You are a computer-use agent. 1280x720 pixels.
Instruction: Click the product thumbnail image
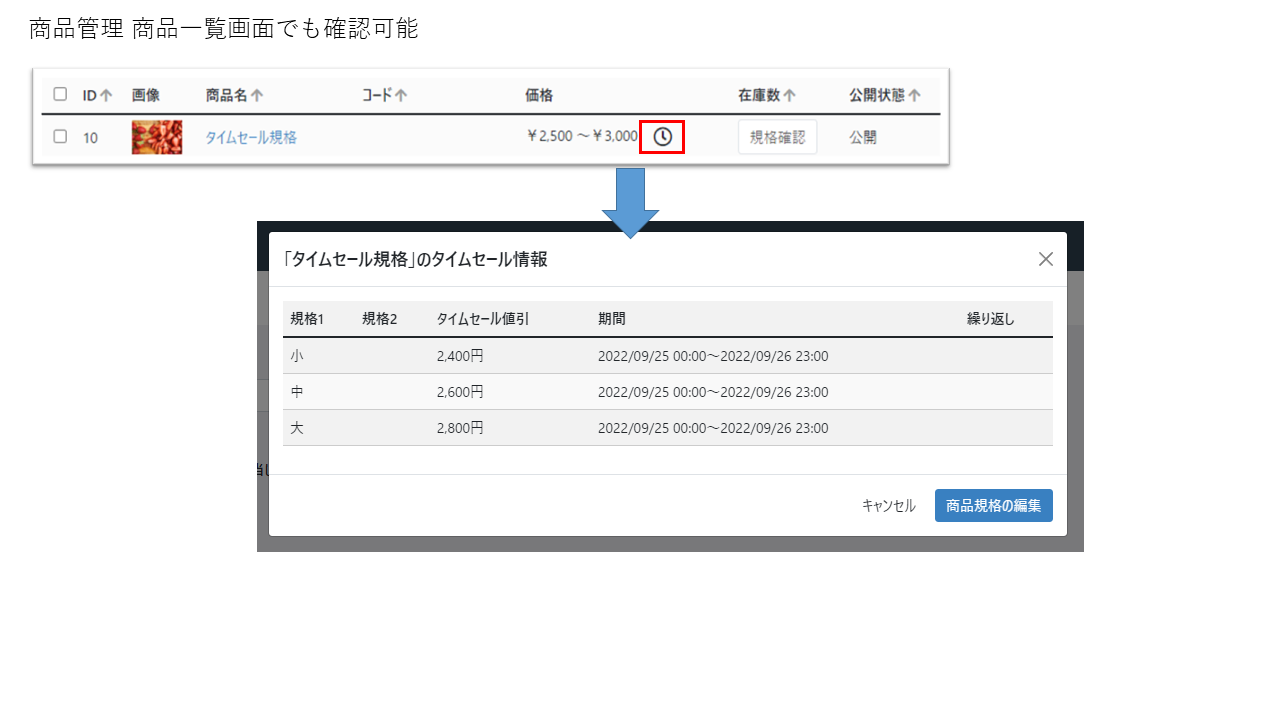pyautogui.click(x=157, y=137)
